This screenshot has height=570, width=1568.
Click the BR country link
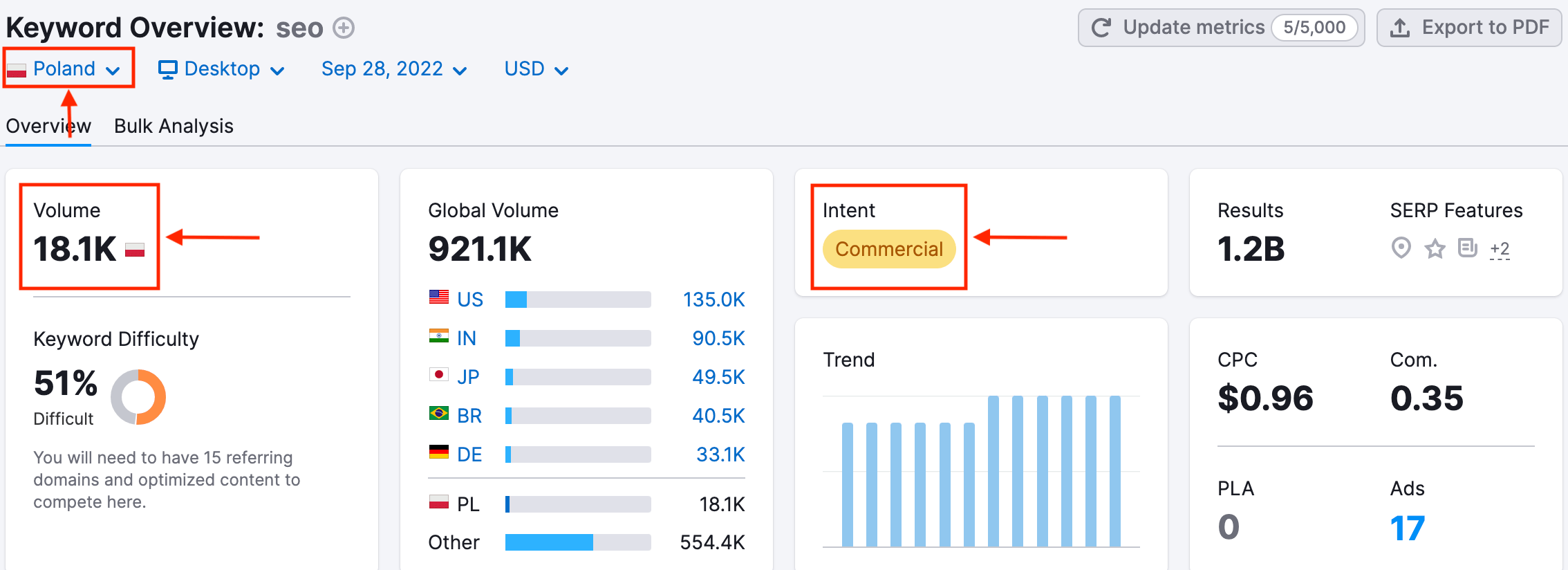pyautogui.click(x=469, y=416)
